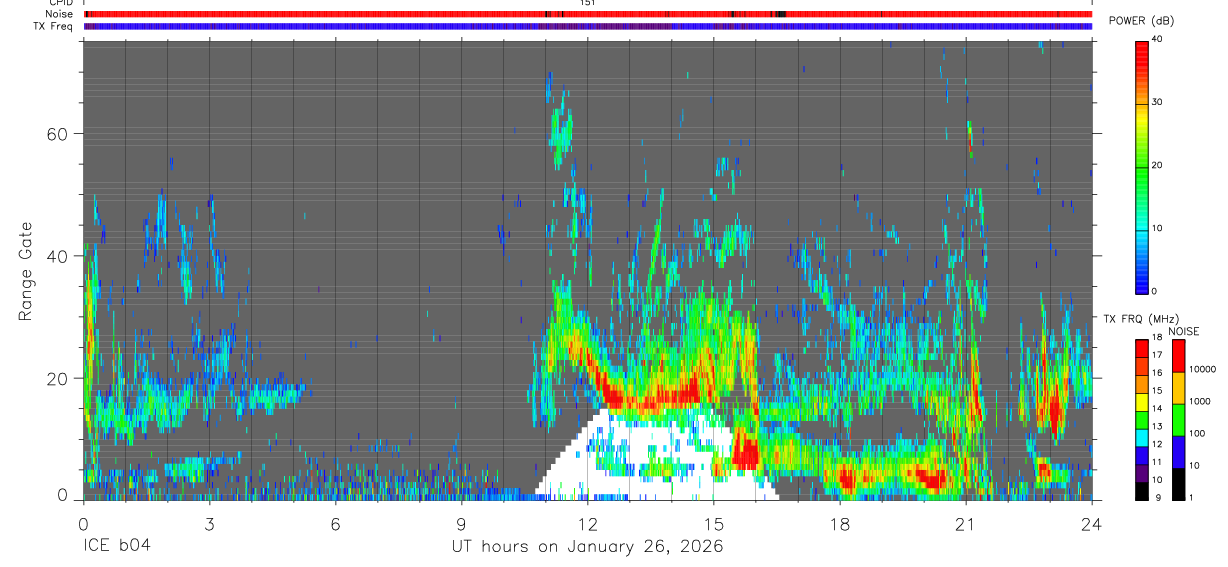The height and width of the screenshot is (567, 1228).
Task: Click the rainbow POWER color scale bar
Action: pyautogui.click(x=1142, y=166)
